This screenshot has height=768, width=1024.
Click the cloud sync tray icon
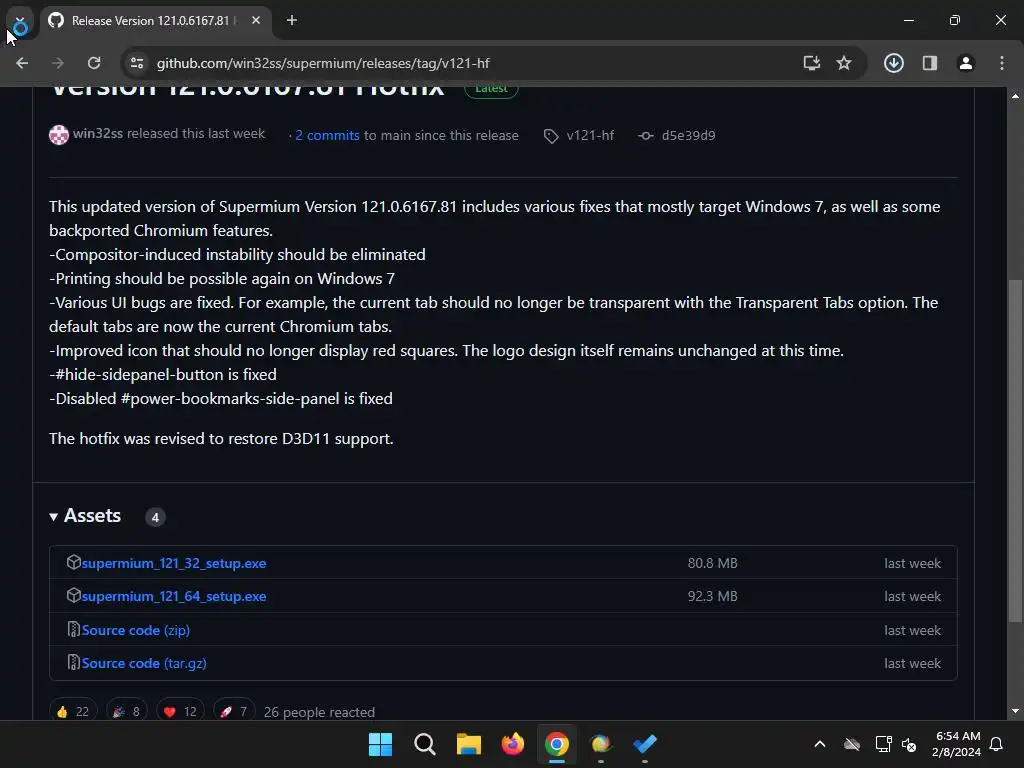852,744
